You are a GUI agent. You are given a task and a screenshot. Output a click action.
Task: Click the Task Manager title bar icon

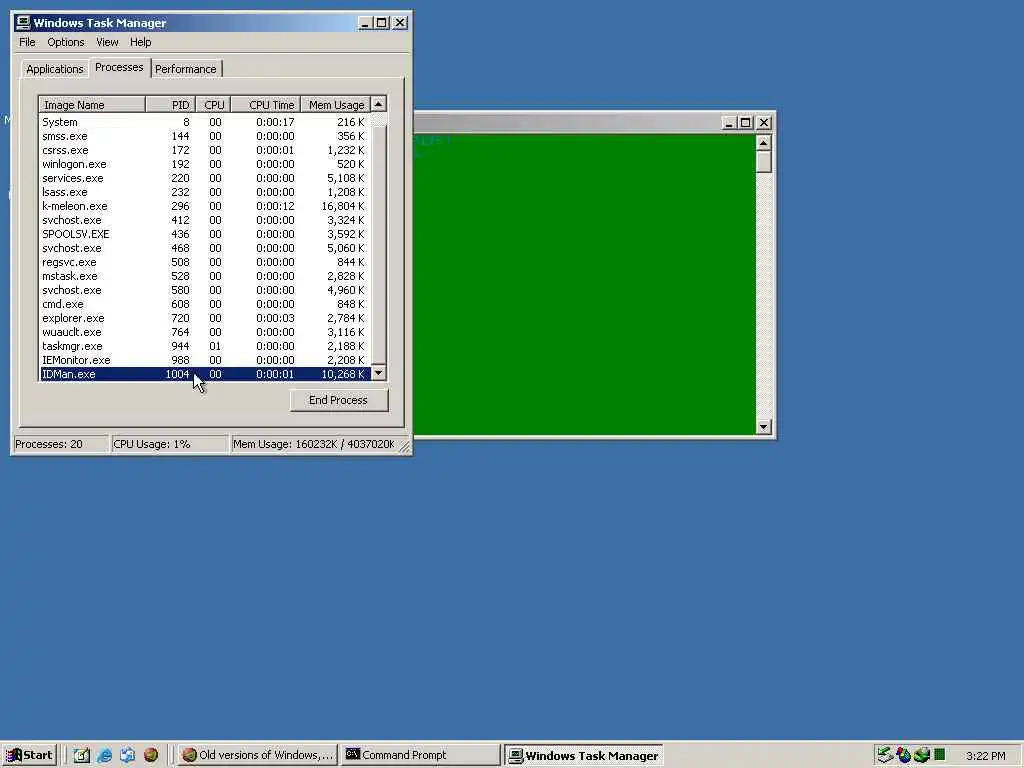(x=23, y=22)
